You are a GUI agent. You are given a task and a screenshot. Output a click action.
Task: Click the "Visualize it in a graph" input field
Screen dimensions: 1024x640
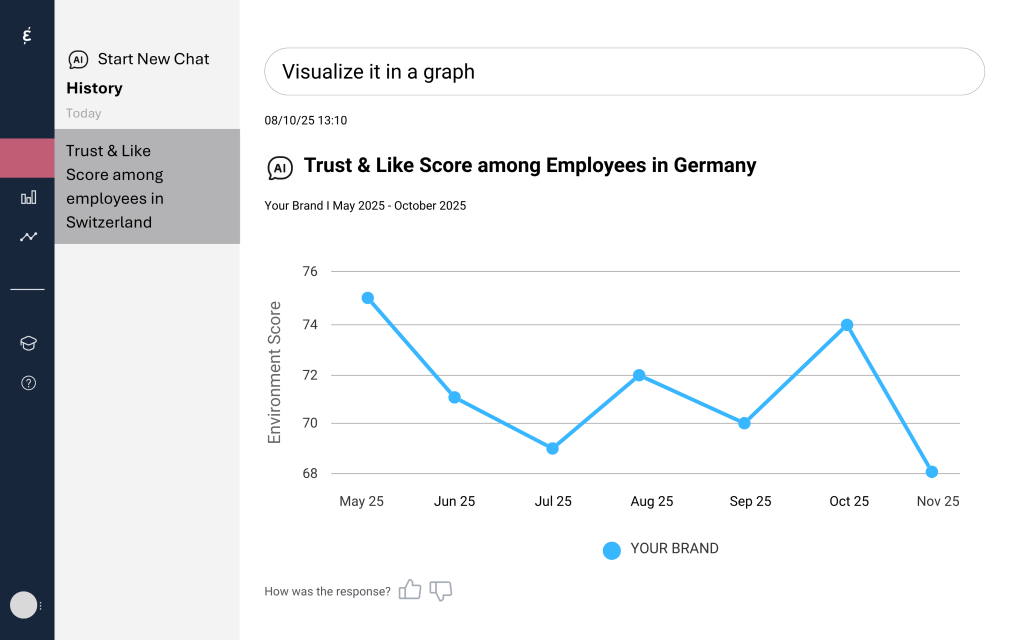coord(624,72)
